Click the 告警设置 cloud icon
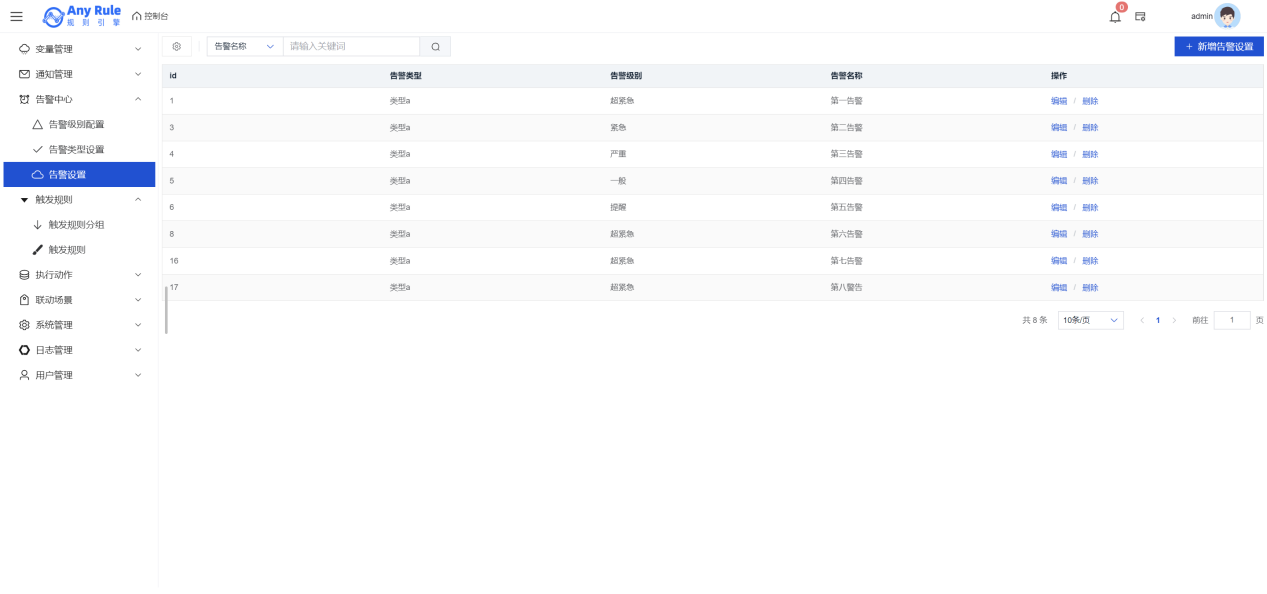Viewport: 1267px width, 594px height. pos(38,174)
